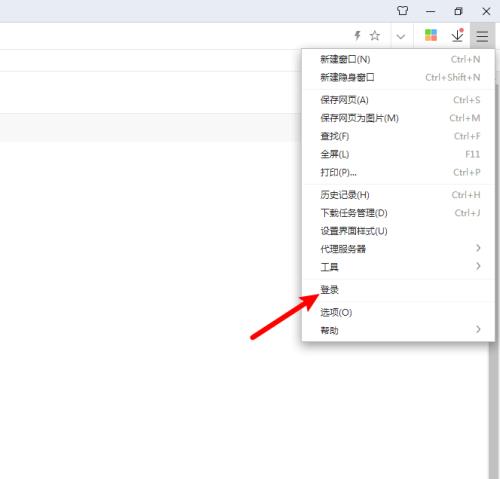Toggle 全屏(L) full screen mode

click(398, 154)
